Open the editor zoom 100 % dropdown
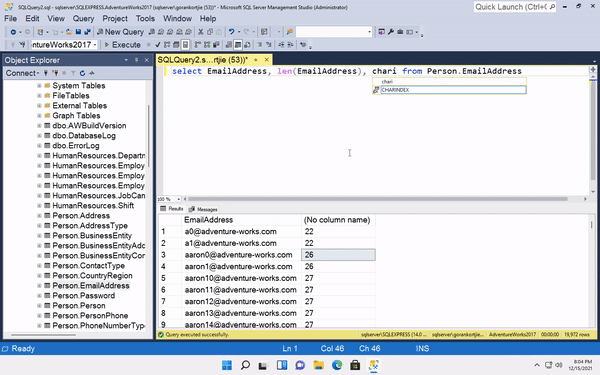 pyautogui.click(x=178, y=199)
